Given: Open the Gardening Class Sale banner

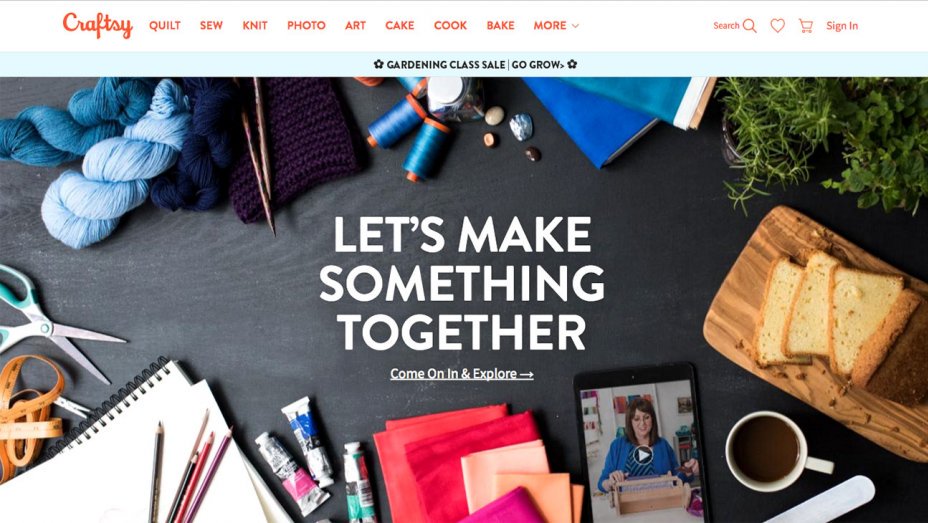Looking at the screenshot, I should 475,64.
